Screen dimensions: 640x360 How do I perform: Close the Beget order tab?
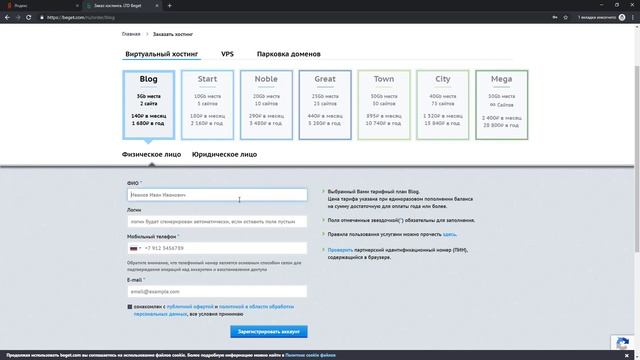click(157, 6)
